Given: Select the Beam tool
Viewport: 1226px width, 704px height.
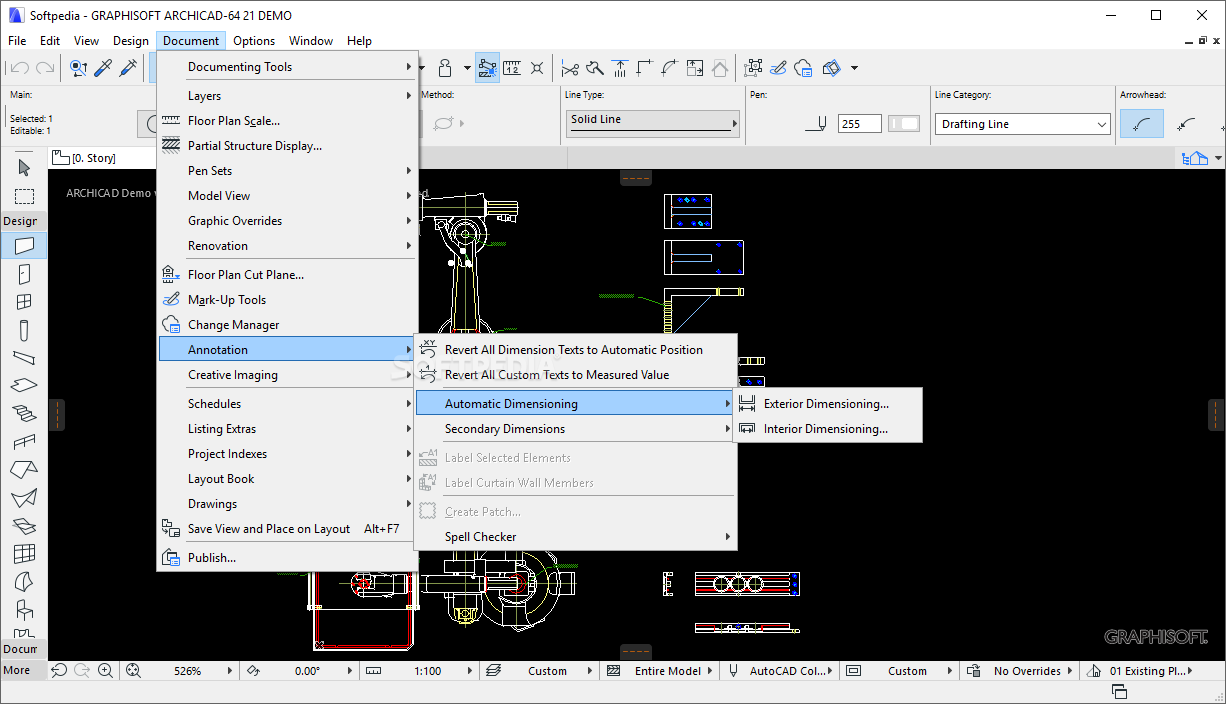Looking at the screenshot, I should 24,357.
